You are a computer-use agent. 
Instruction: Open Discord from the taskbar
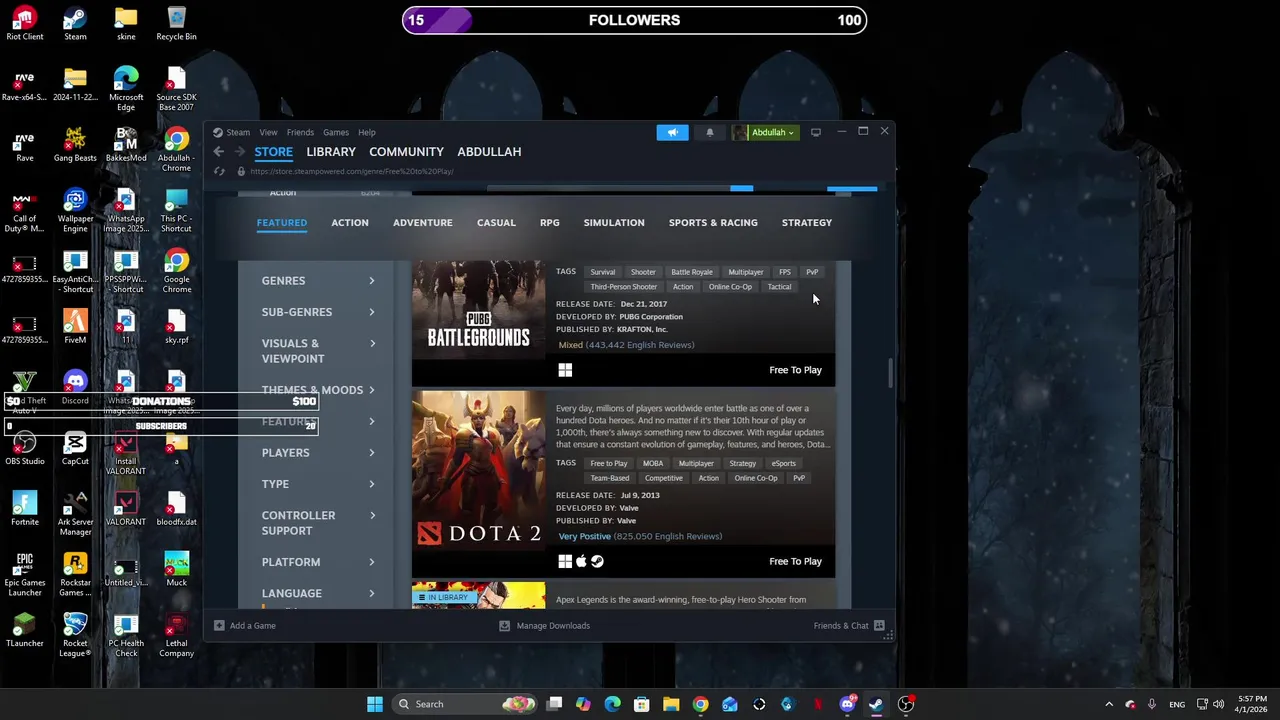847,704
